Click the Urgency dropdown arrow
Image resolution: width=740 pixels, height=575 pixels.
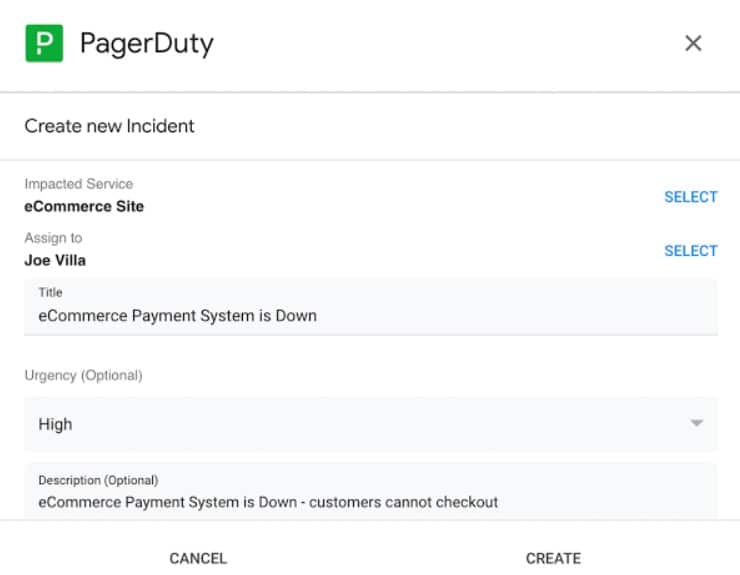click(697, 423)
